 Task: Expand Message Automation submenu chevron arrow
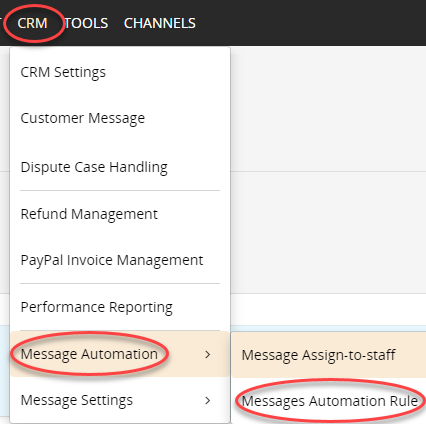click(208, 354)
